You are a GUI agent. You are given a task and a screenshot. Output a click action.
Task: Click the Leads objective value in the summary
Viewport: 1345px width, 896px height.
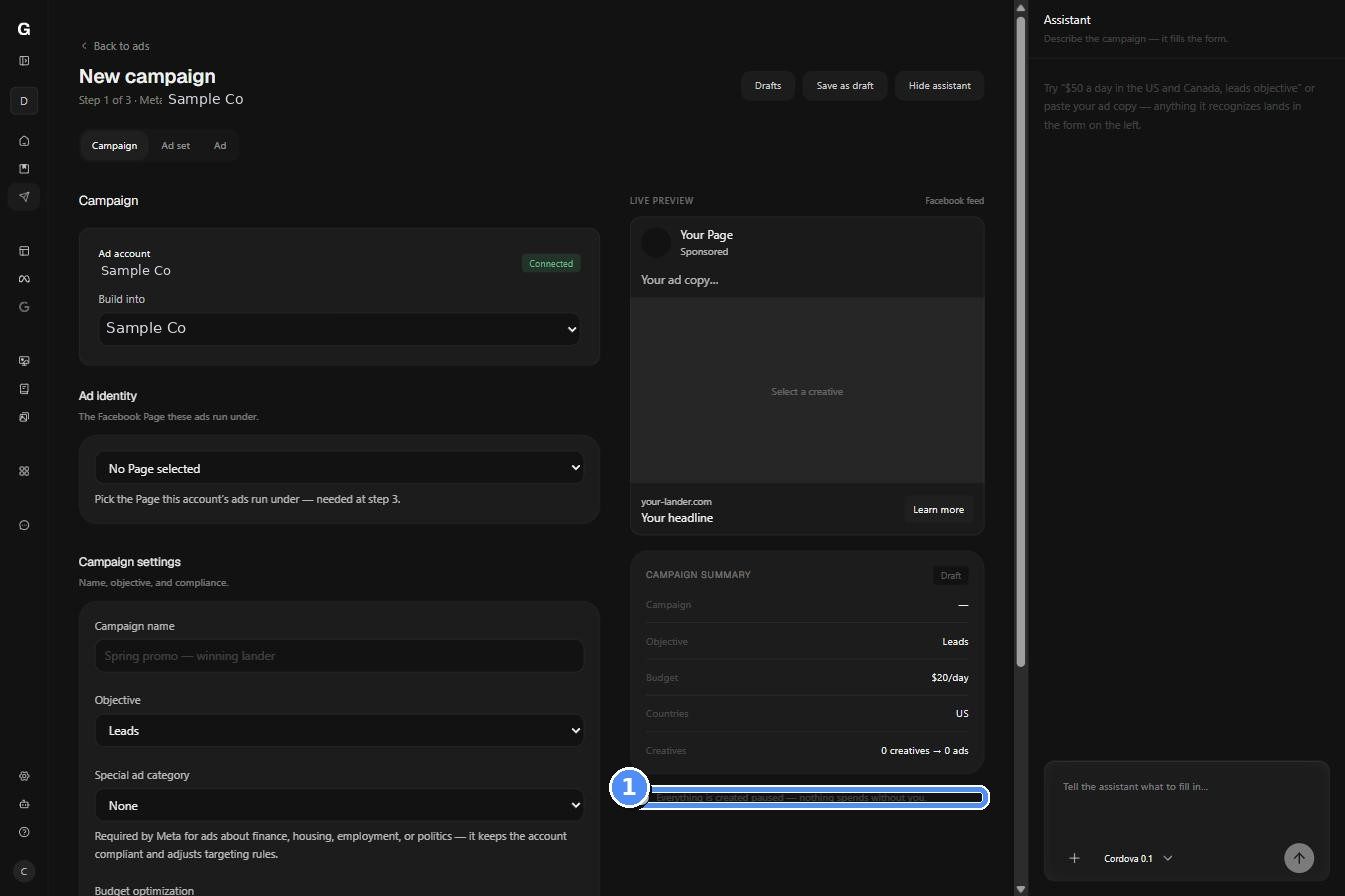(955, 642)
